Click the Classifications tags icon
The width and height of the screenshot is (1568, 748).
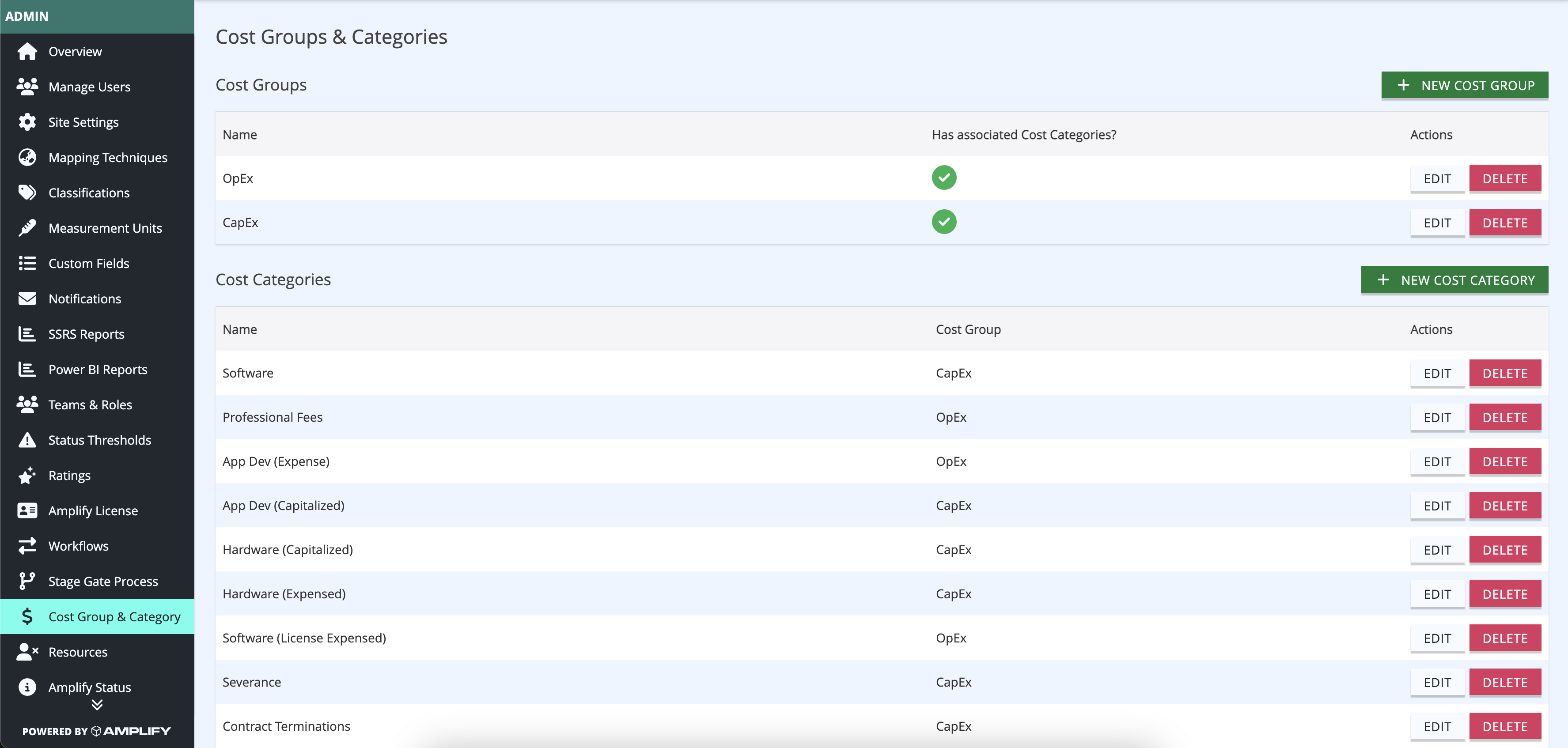(x=27, y=193)
